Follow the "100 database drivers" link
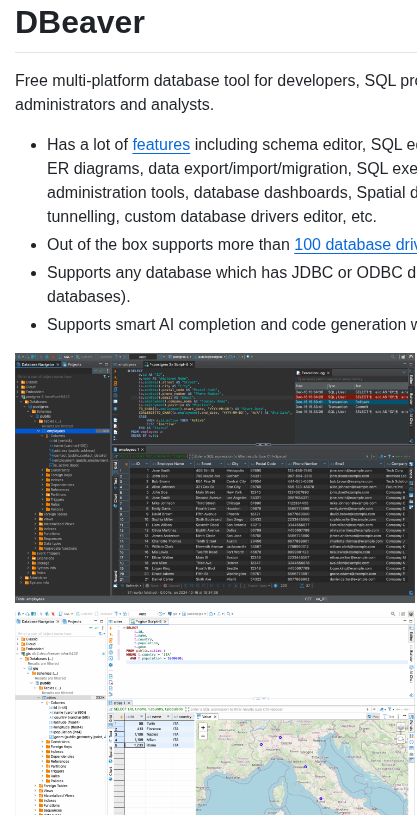This screenshot has width=417, height=815. point(356,245)
